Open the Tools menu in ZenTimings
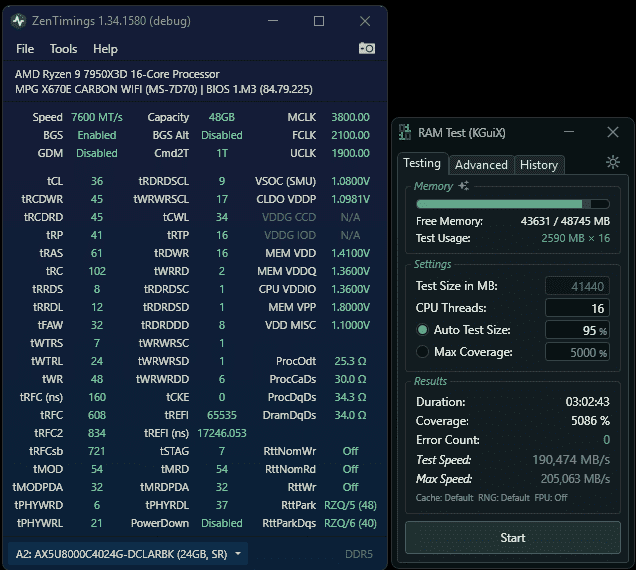 coord(63,49)
